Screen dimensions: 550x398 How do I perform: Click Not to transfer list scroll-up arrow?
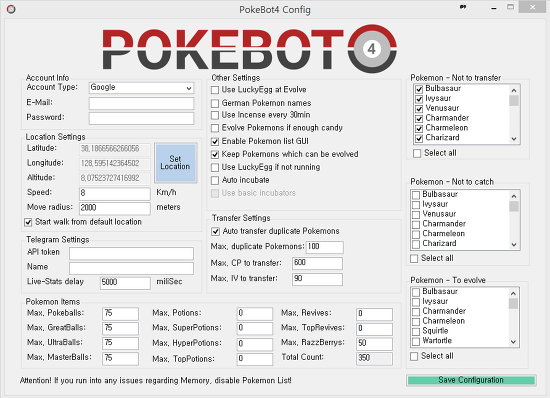(x=514, y=90)
